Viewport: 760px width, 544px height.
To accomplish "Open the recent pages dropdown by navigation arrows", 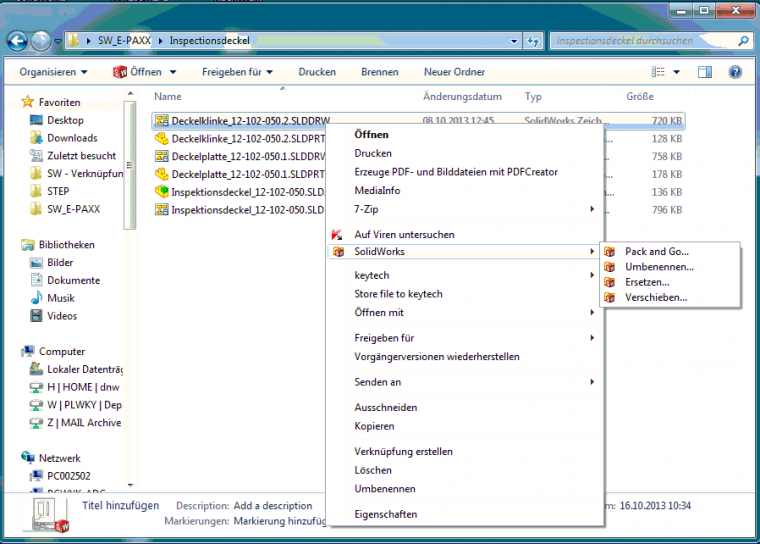I will 58,42.
